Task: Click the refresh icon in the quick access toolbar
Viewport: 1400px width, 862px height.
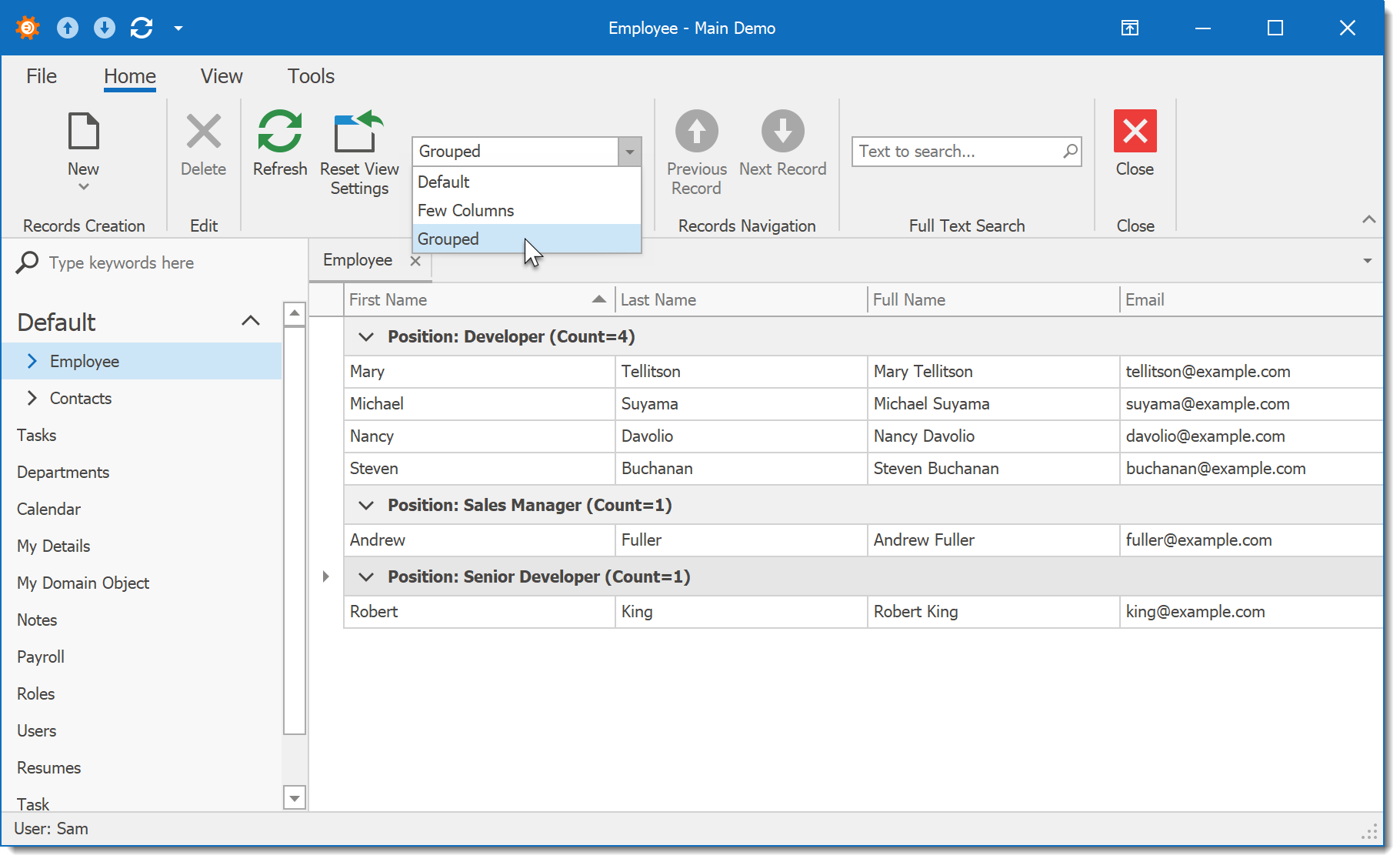Action: pos(141,27)
